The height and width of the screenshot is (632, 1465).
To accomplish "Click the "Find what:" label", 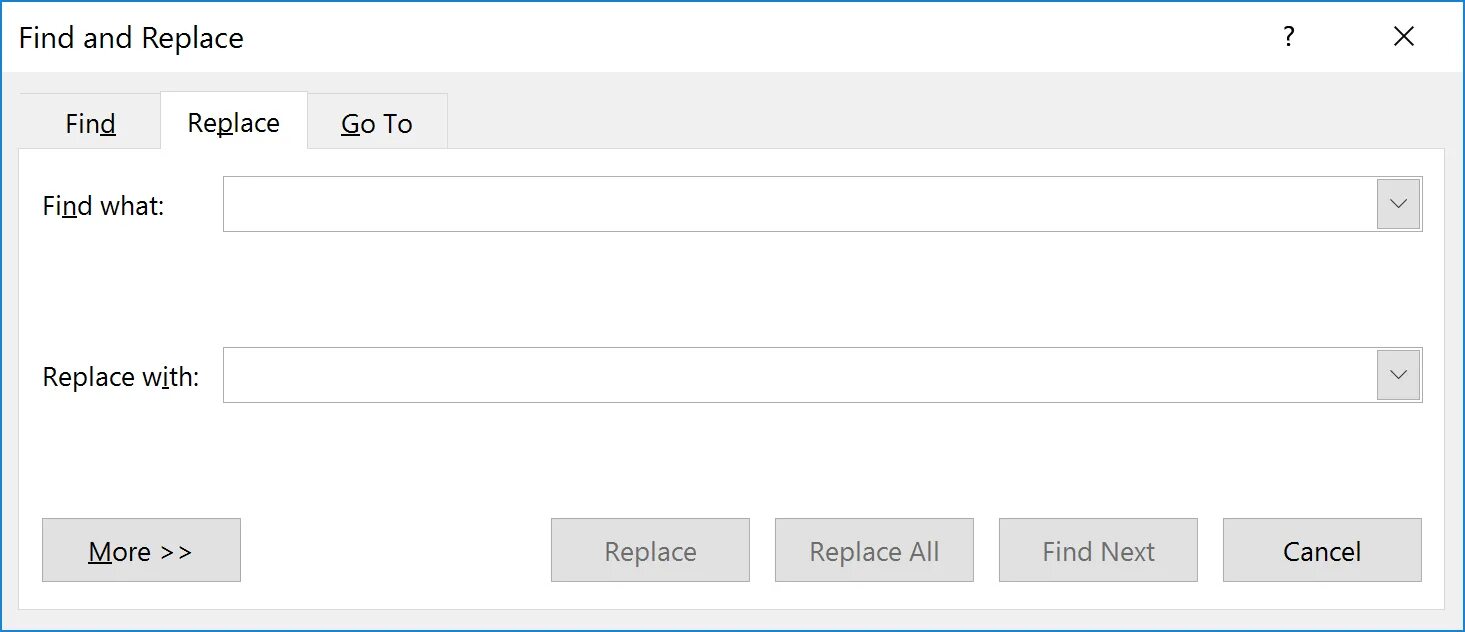I will (x=103, y=206).
